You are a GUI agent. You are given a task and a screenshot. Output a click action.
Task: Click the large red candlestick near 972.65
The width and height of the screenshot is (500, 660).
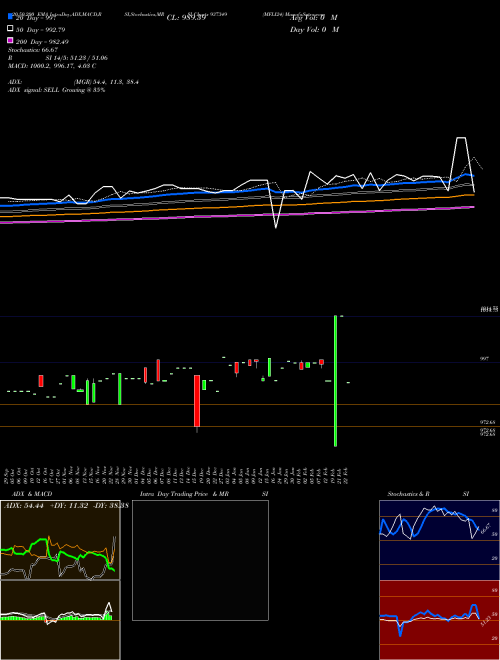click(197, 401)
